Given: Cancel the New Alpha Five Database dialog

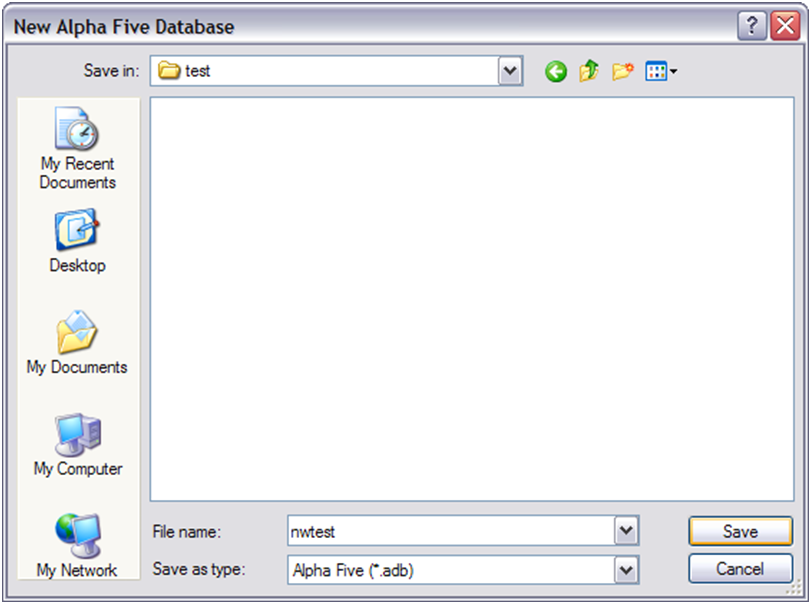Looking at the screenshot, I should tap(740, 569).
